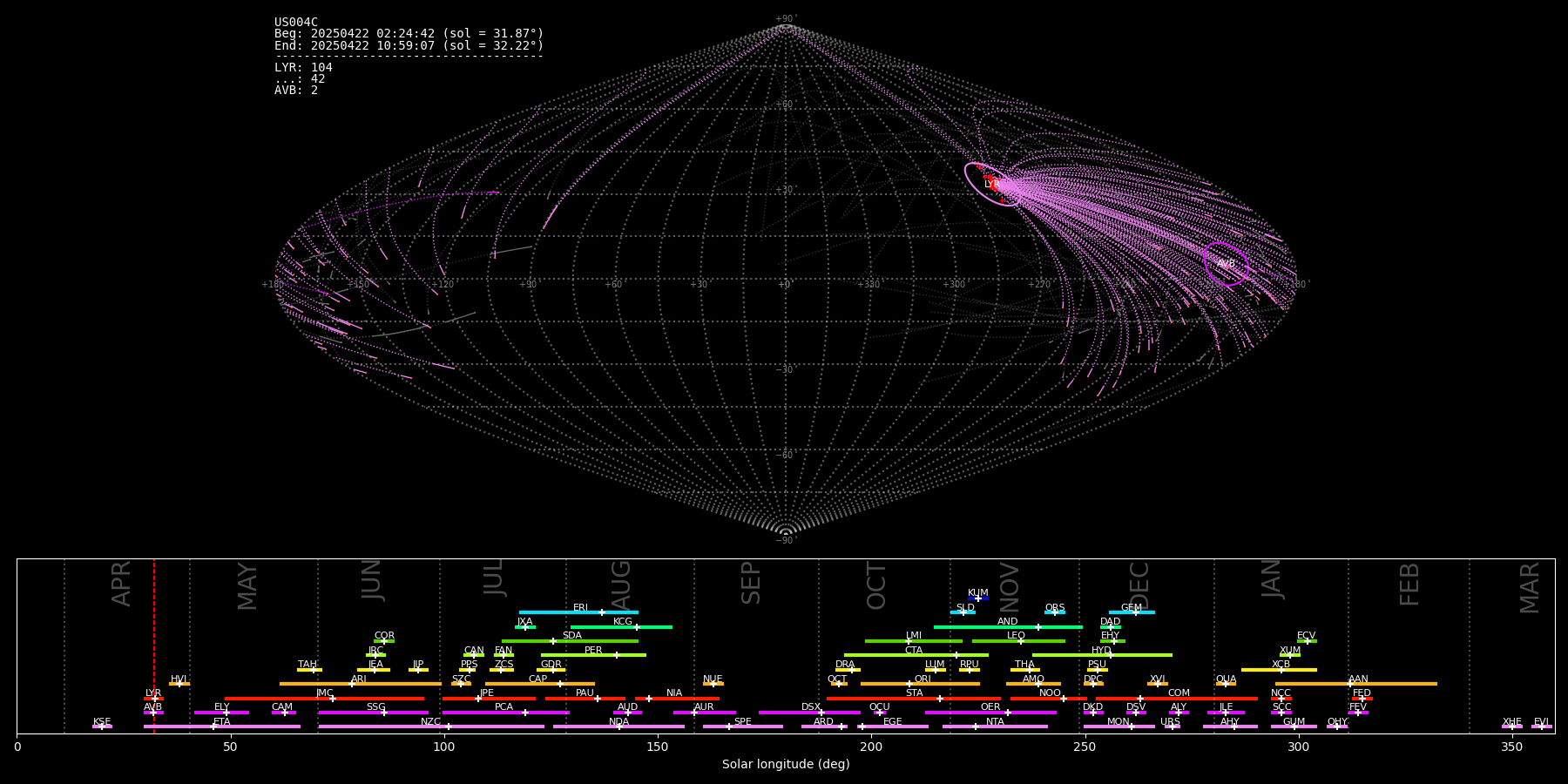Select the SDA shower label
1568x784 pixels.
571,636
